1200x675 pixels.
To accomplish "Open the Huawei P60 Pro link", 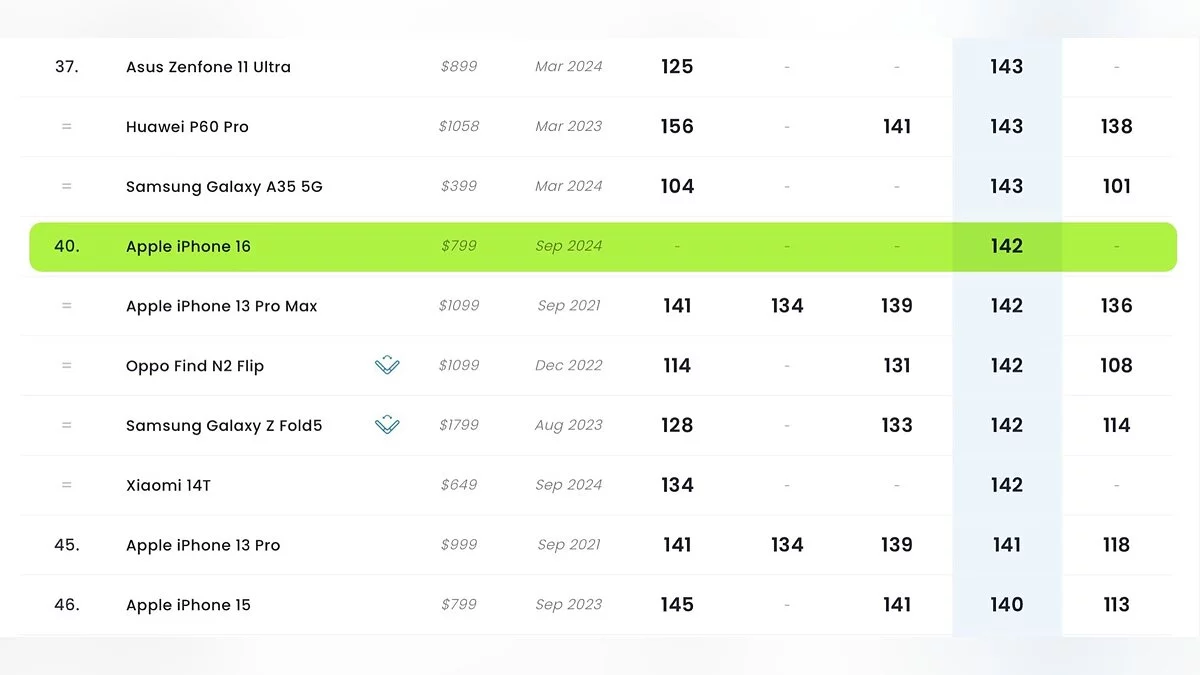I will [x=187, y=127].
